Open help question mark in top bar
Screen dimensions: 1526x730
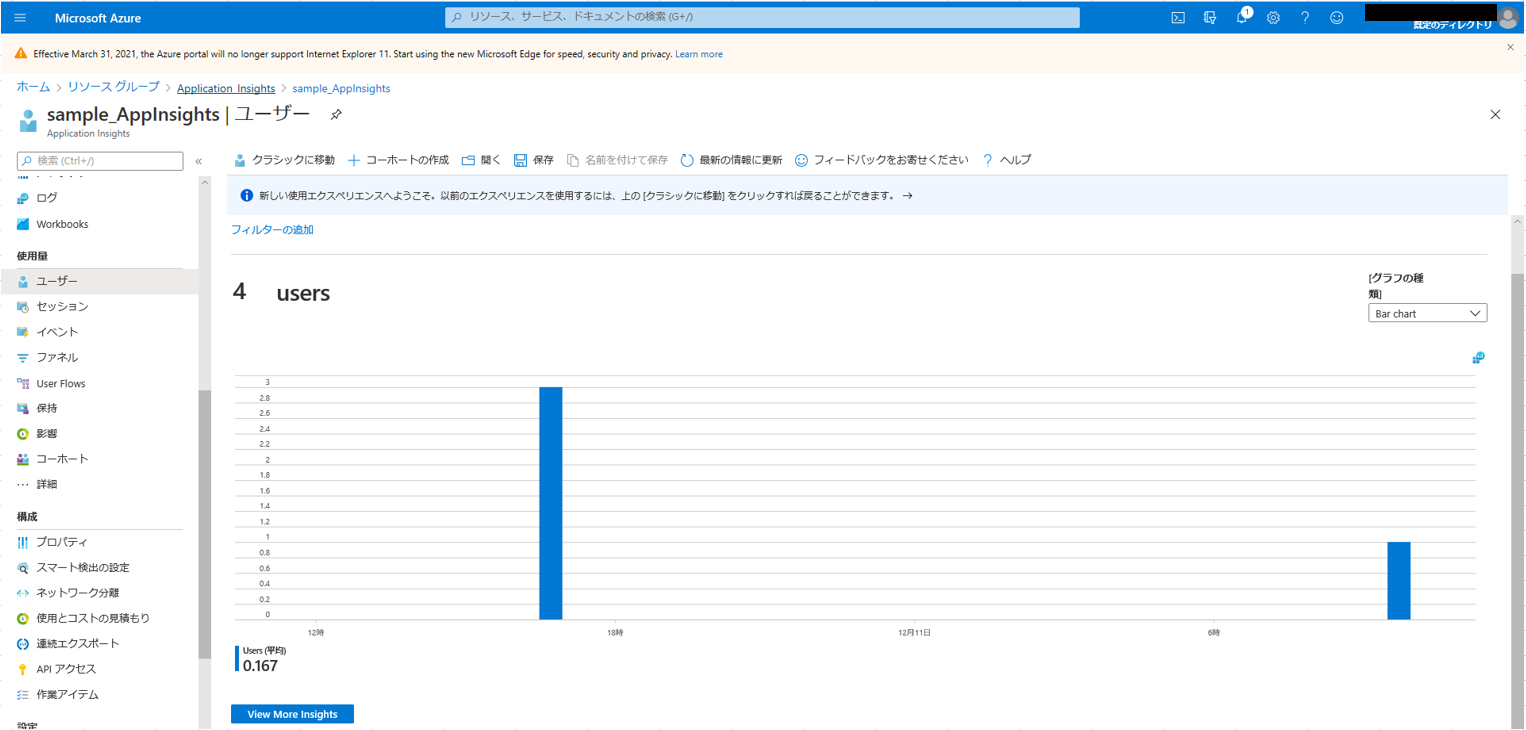pos(1305,18)
